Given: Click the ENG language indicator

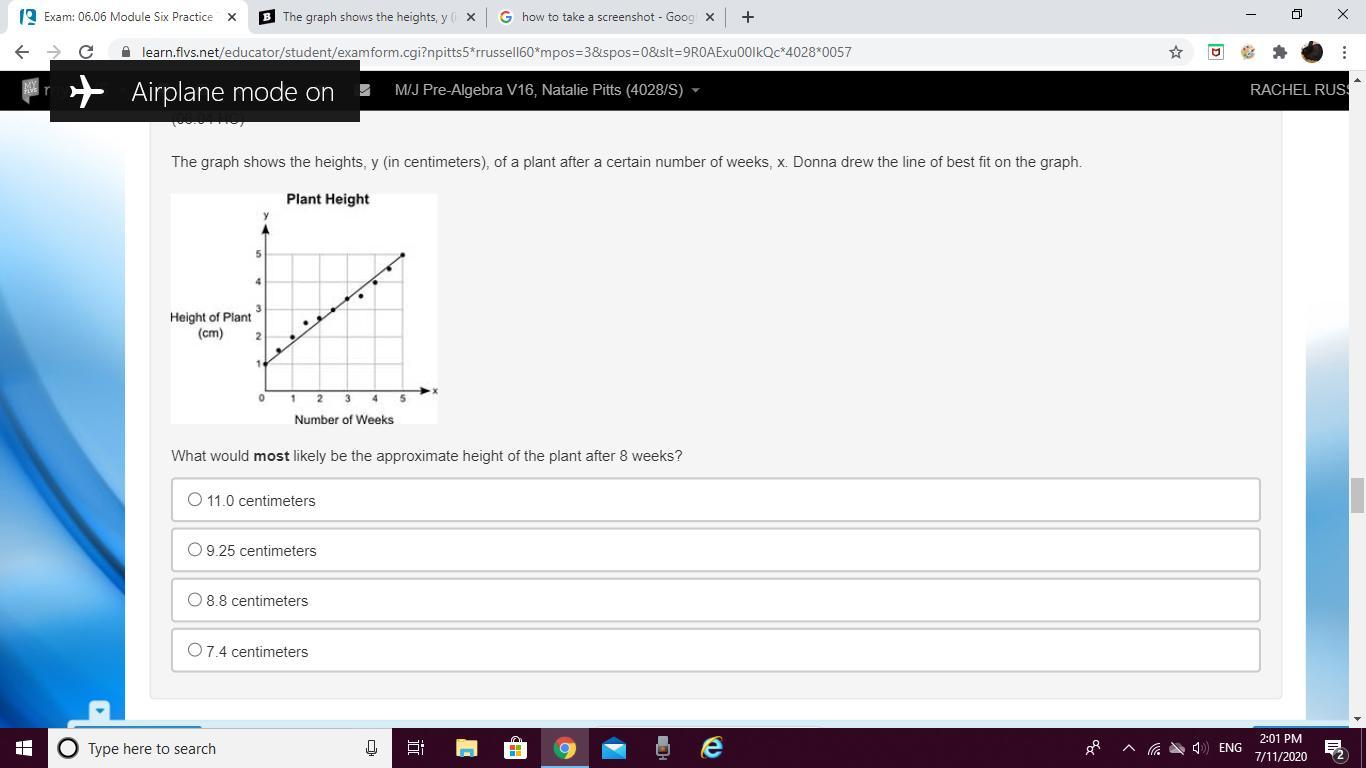Looking at the screenshot, I should tap(1231, 748).
